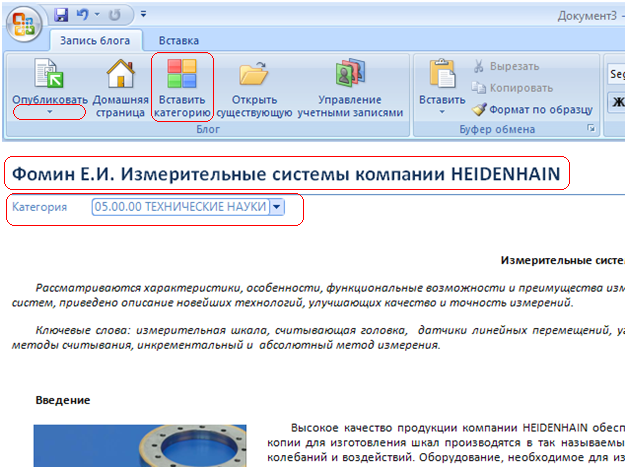Screen dimensions: 627x469
Task: Click the Опубликовать publish icon
Action: 49,73
